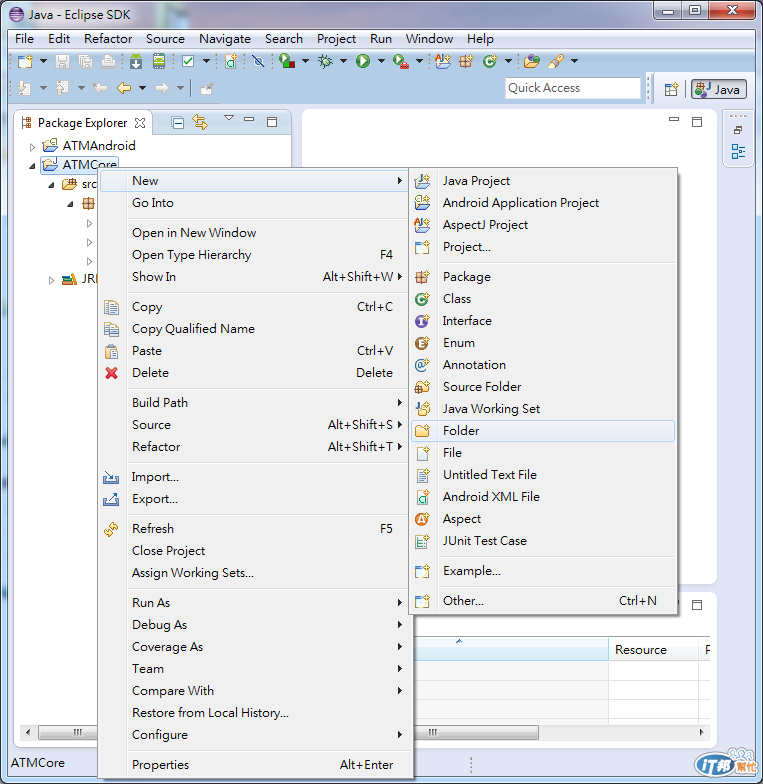Click the Save toolbar icon
The width and height of the screenshot is (763, 784).
pyautogui.click(x=62, y=61)
